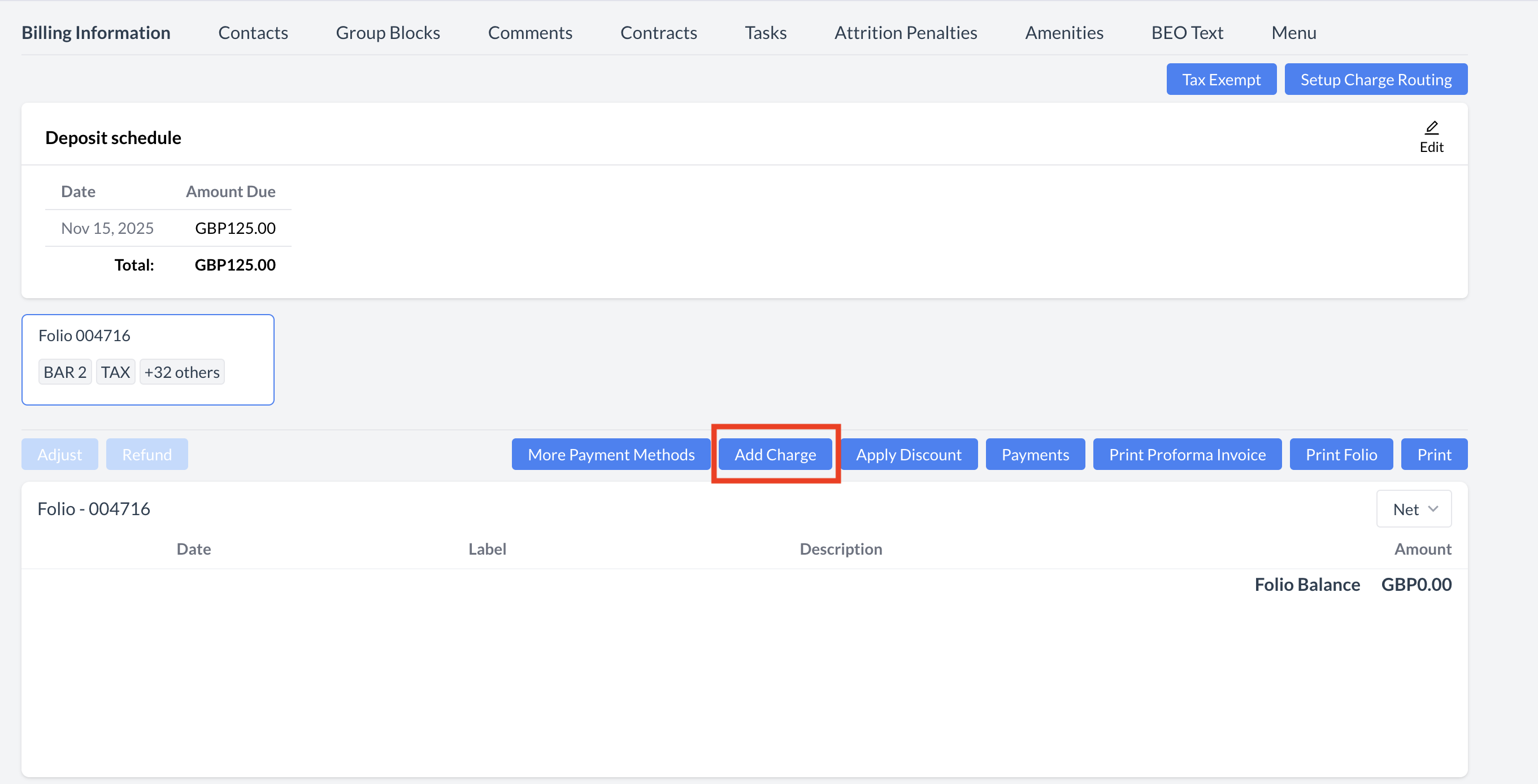Open the Attrition Penalties tab
The height and width of the screenshot is (784, 1538).
(905, 32)
